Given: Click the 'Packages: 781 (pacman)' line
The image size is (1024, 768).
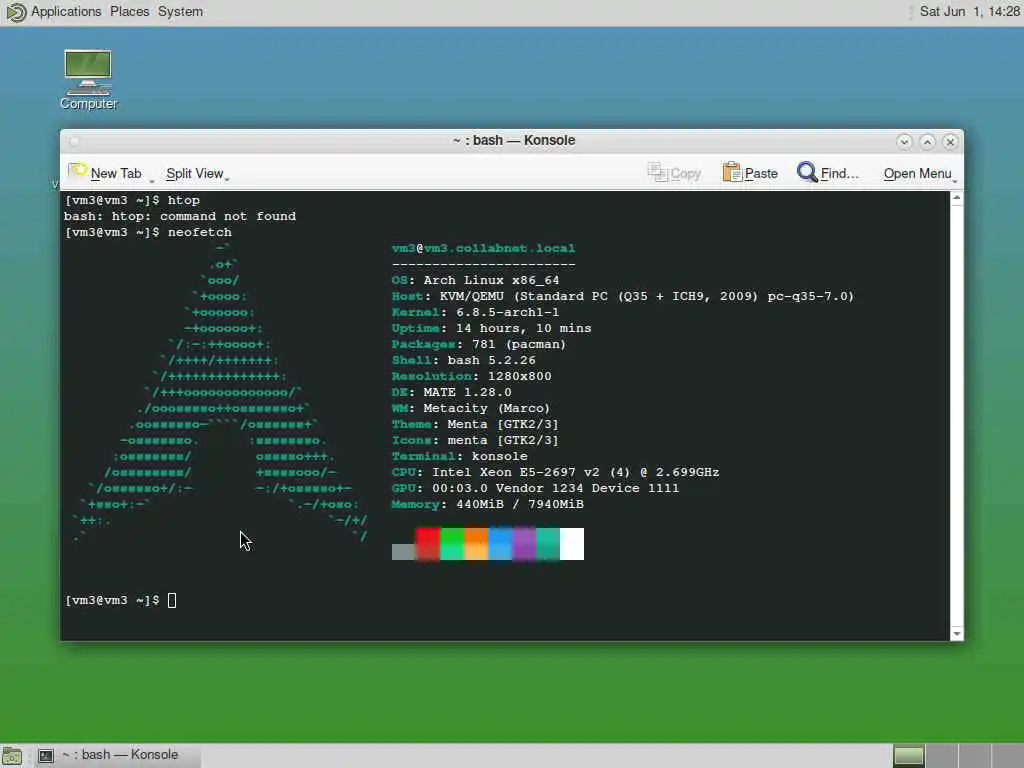Looking at the screenshot, I should 479,344.
